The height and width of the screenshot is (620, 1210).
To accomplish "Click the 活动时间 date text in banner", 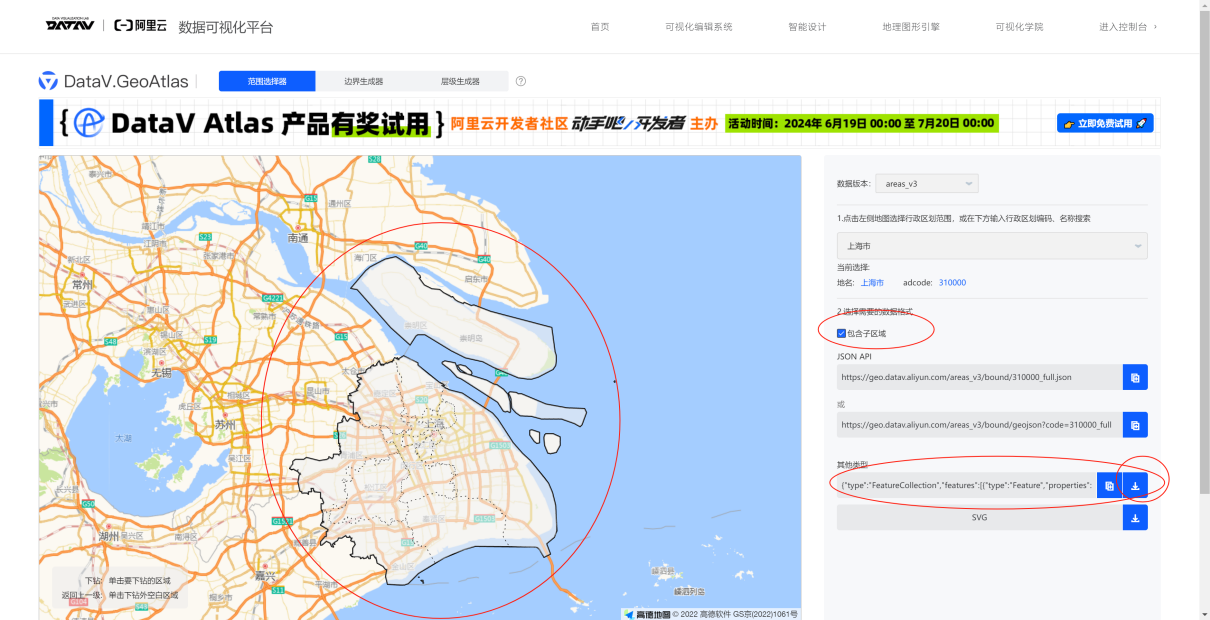I will (861, 123).
